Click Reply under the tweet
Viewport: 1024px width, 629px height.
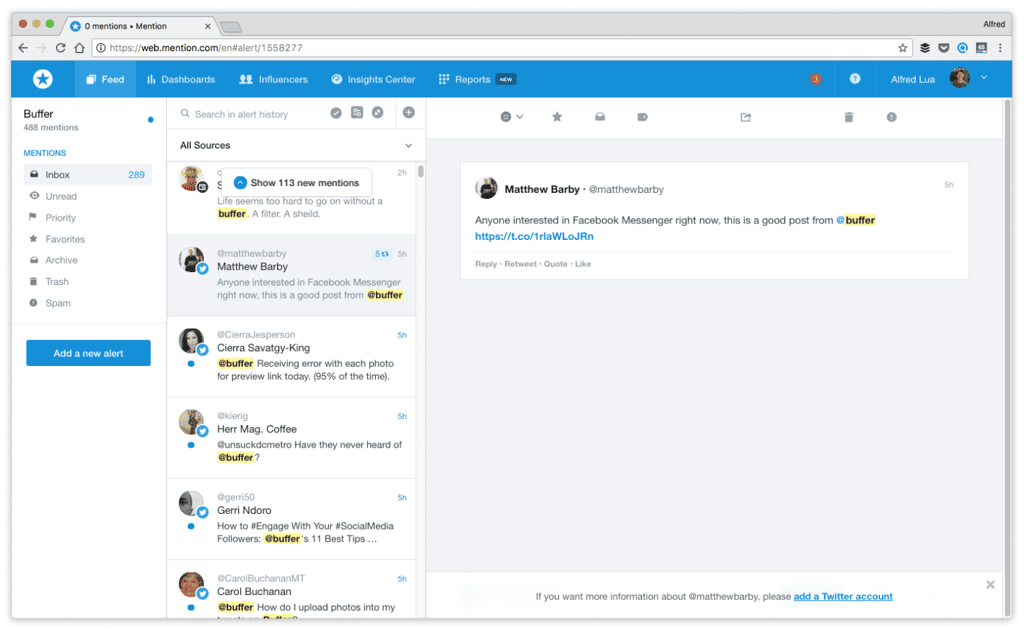pos(486,264)
